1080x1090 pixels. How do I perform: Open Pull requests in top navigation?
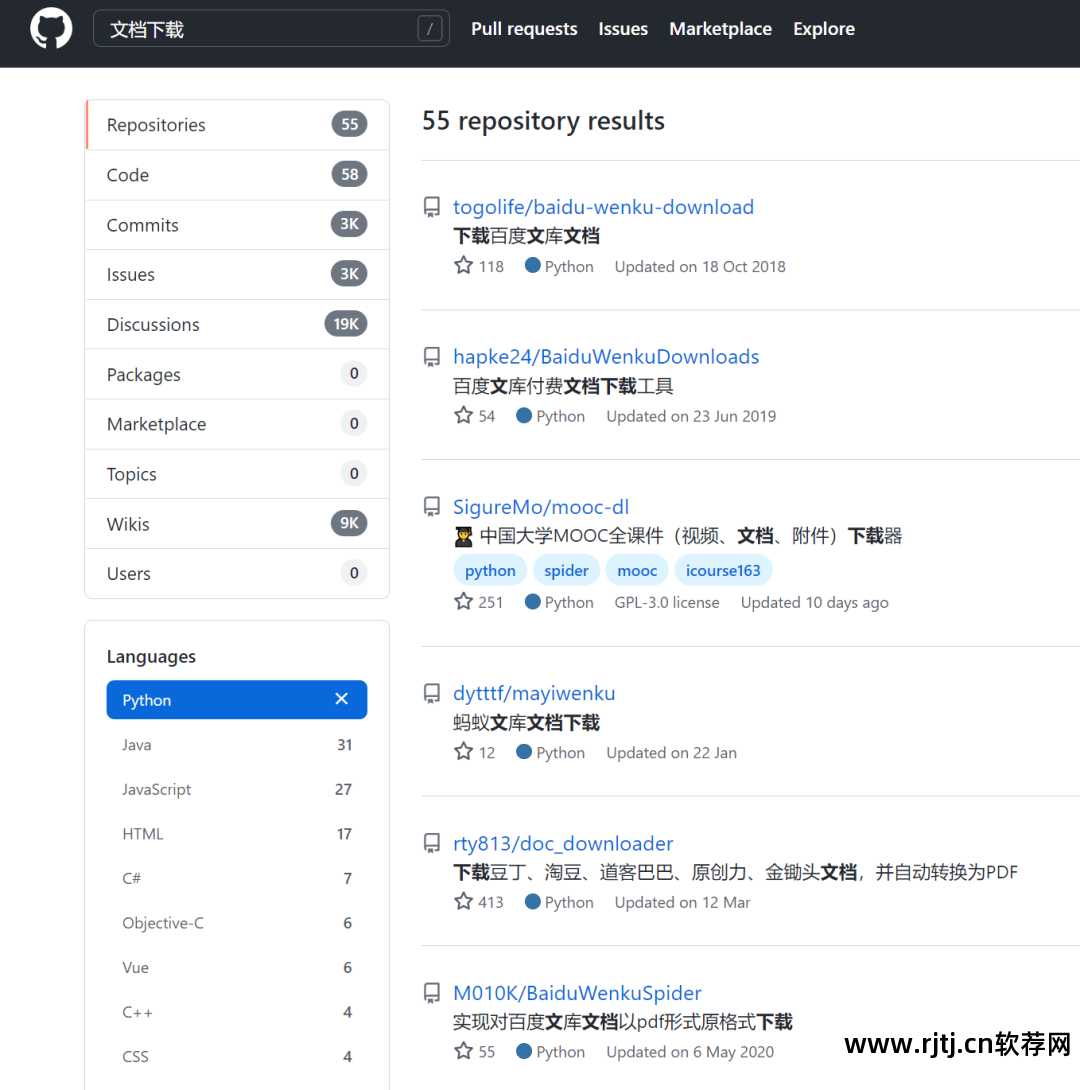click(x=524, y=29)
